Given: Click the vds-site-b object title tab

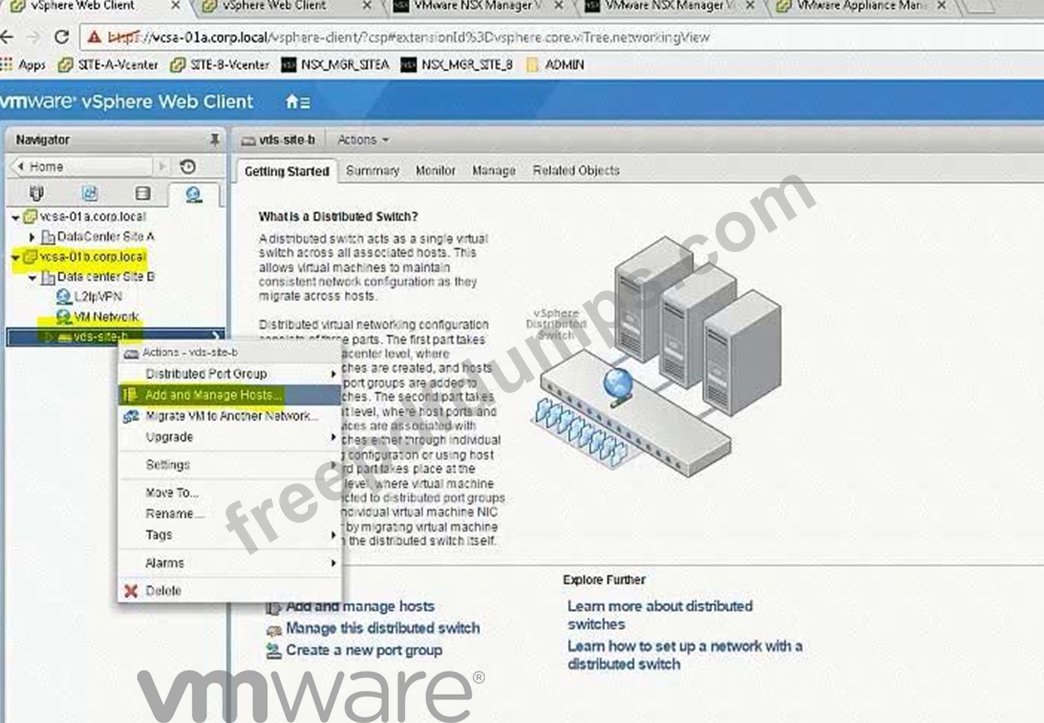Looking at the screenshot, I should pyautogui.click(x=279, y=140).
